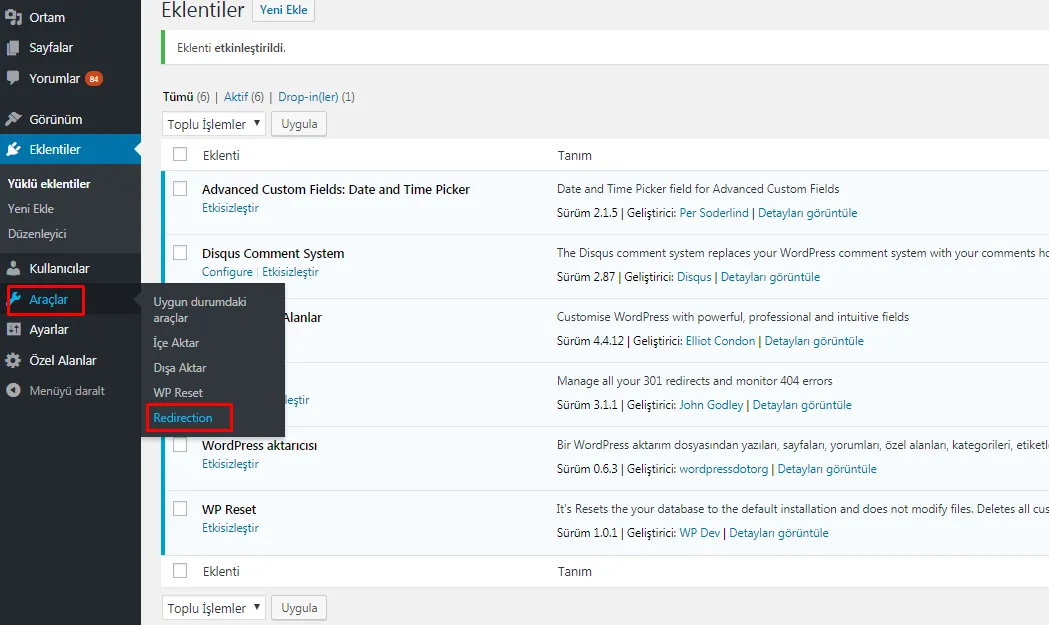
Task: Open Disqus developer link
Action: [x=694, y=277]
